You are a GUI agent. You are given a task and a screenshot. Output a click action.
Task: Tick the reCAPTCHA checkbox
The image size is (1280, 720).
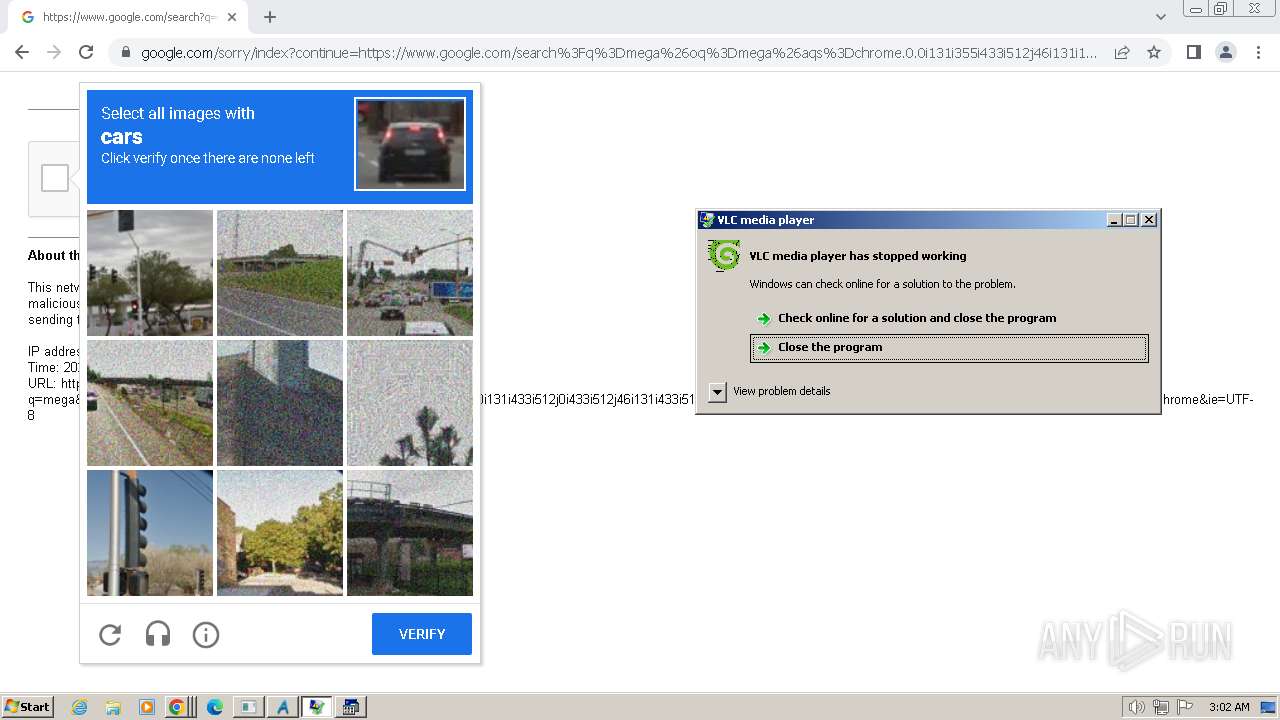click(x=55, y=178)
